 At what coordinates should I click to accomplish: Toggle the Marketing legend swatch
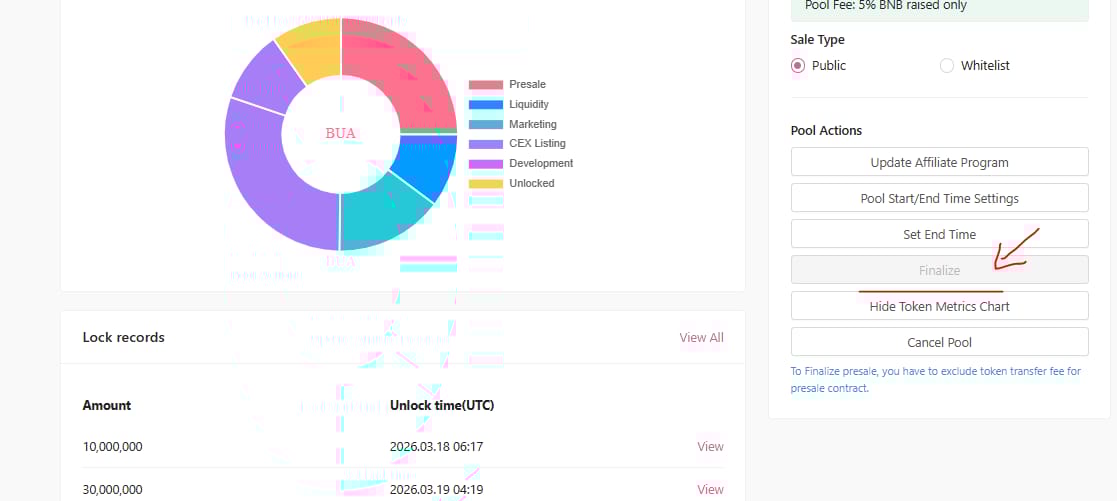[x=486, y=125]
